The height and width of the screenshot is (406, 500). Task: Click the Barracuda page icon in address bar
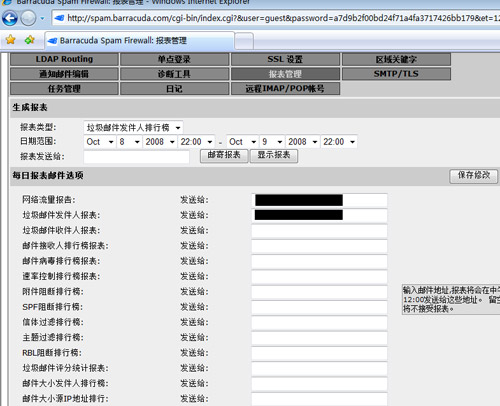point(59,18)
